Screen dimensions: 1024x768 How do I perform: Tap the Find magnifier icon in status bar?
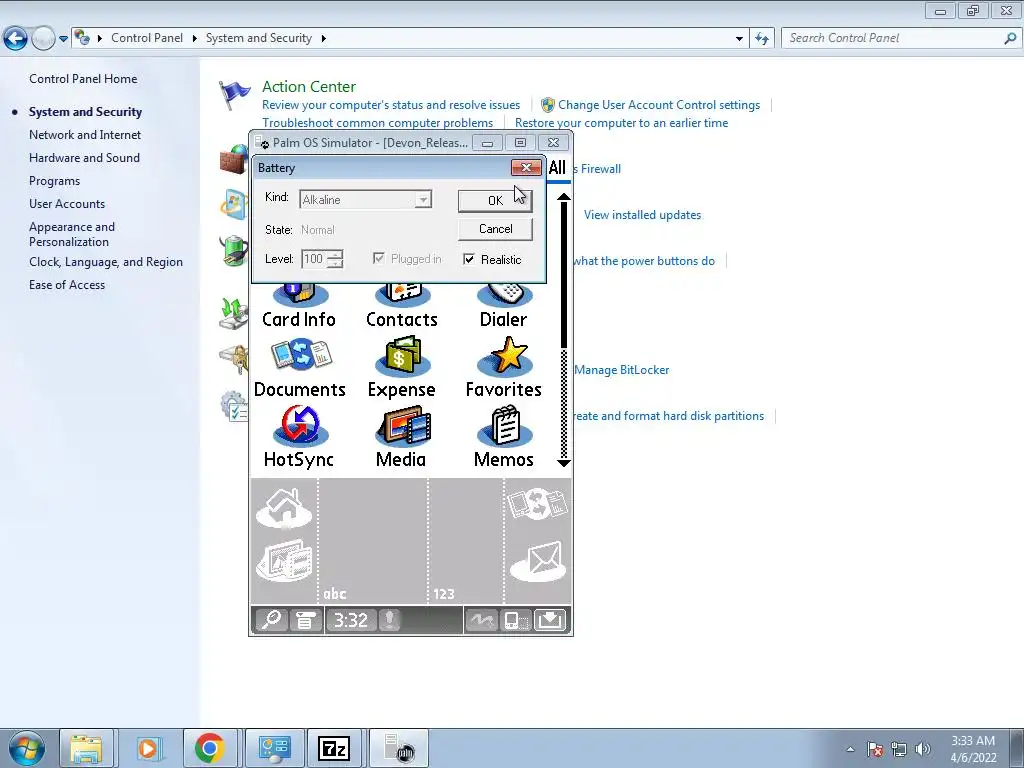271,620
